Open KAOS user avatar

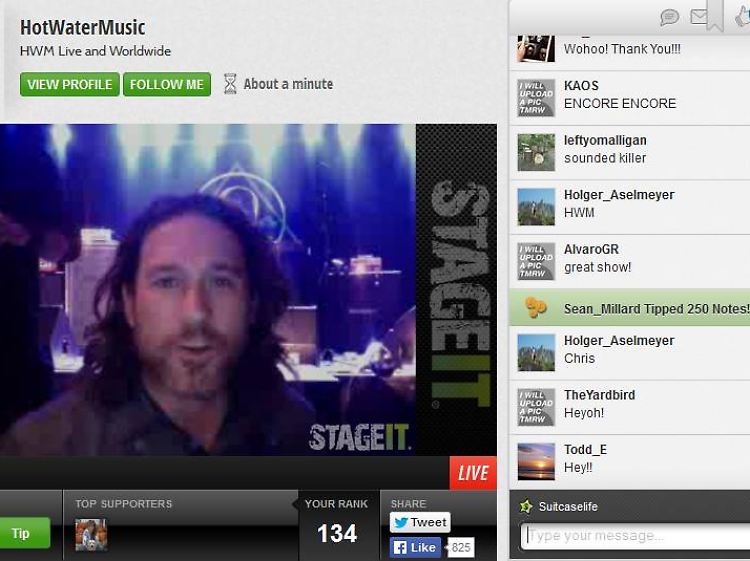click(x=536, y=98)
